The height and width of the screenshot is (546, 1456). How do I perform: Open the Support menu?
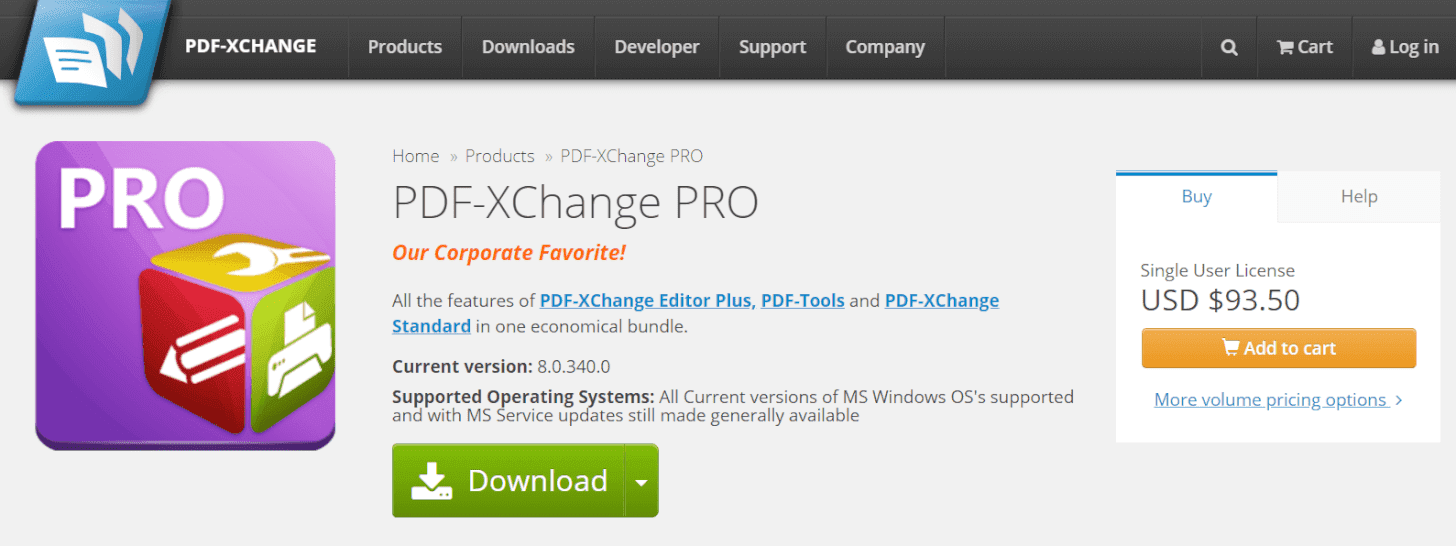click(772, 47)
